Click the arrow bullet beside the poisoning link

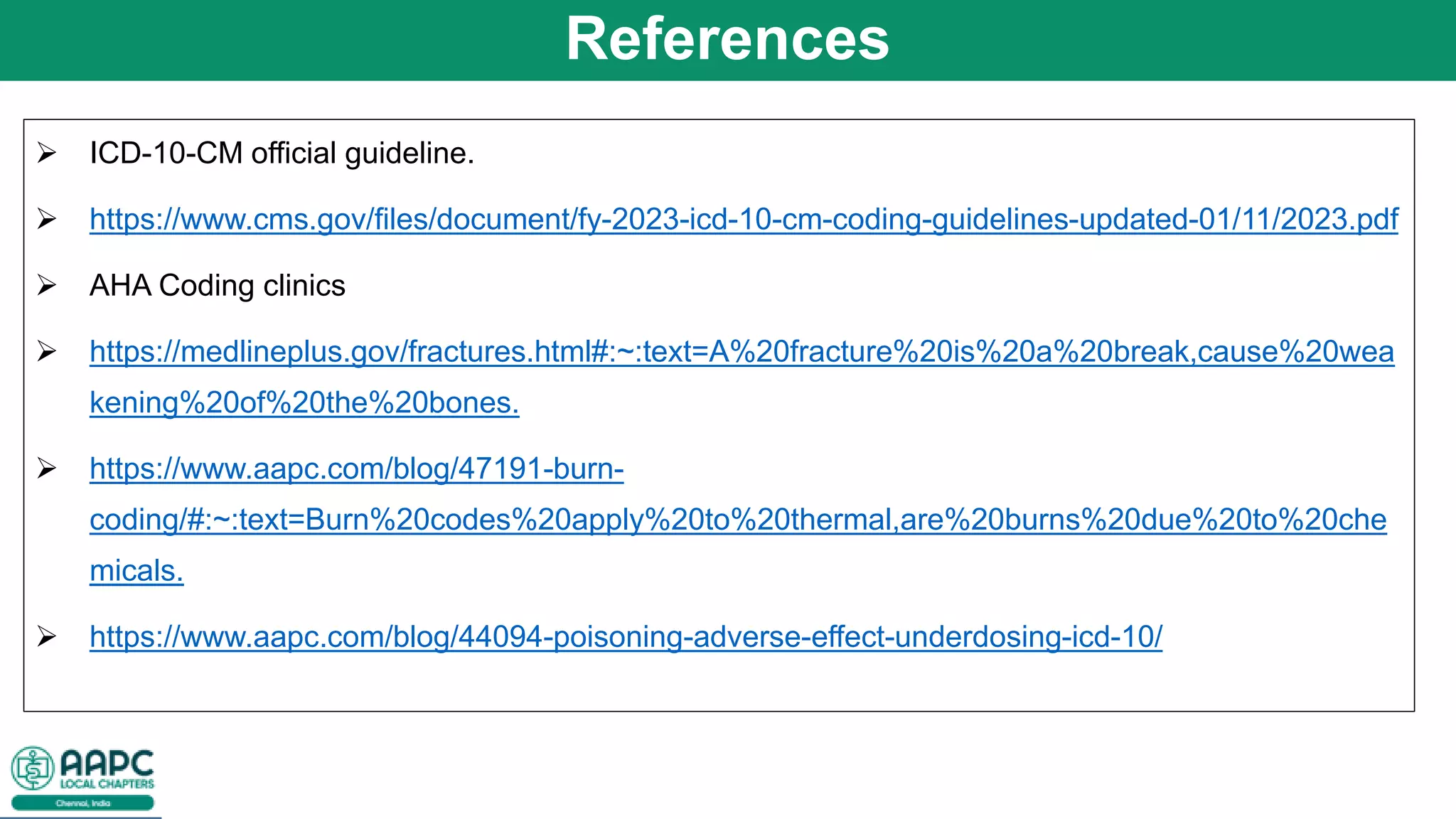[x=47, y=636]
